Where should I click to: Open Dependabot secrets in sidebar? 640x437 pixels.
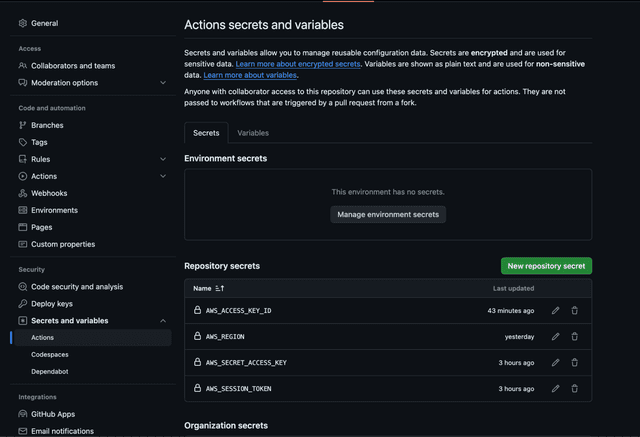(50, 372)
